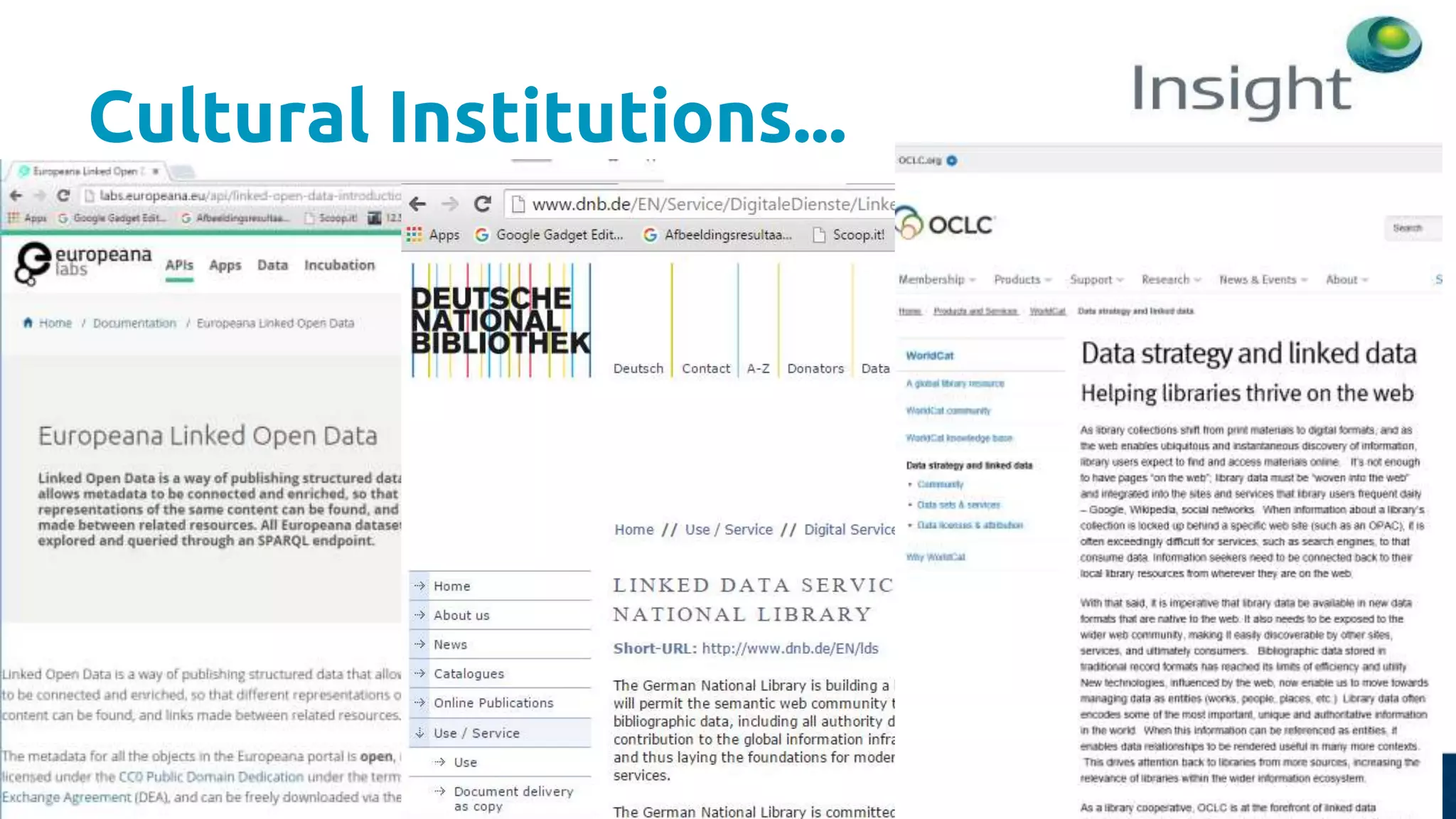Select the APIs tab on Europeana labs
The image size is (1456, 819).
tap(179, 265)
